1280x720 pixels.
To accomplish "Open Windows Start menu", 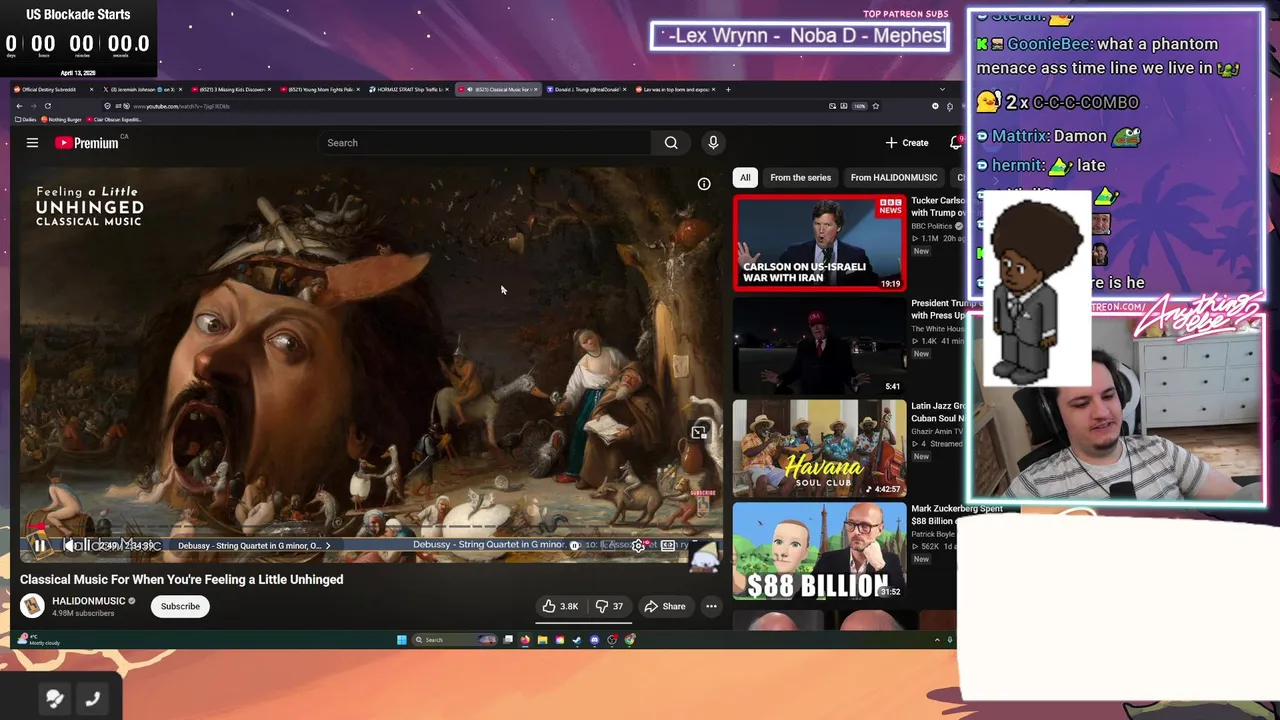I will tap(402, 640).
